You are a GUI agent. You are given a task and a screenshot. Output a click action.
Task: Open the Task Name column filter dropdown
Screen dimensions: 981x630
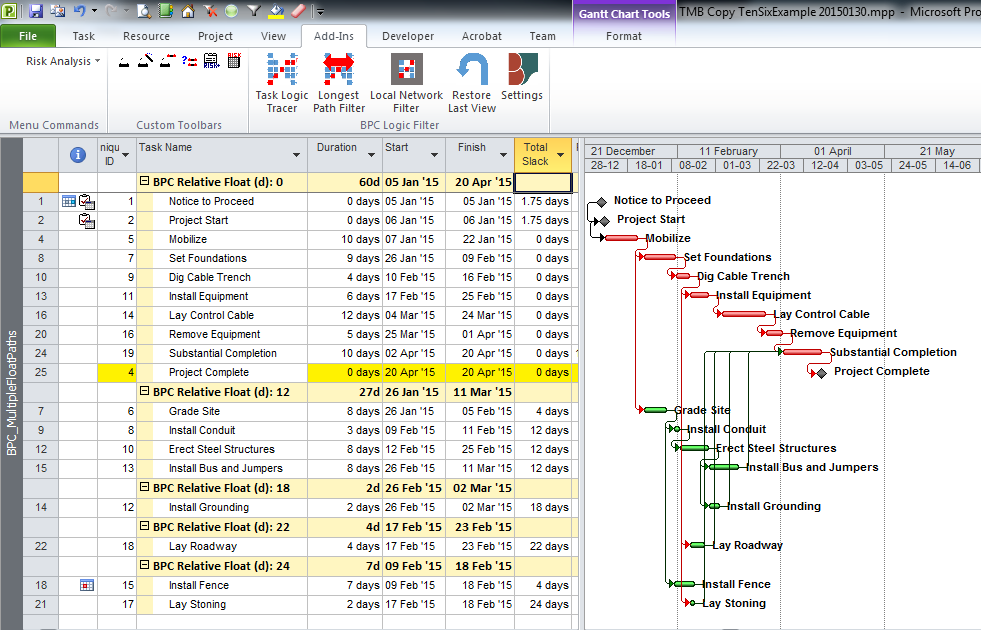(296, 155)
